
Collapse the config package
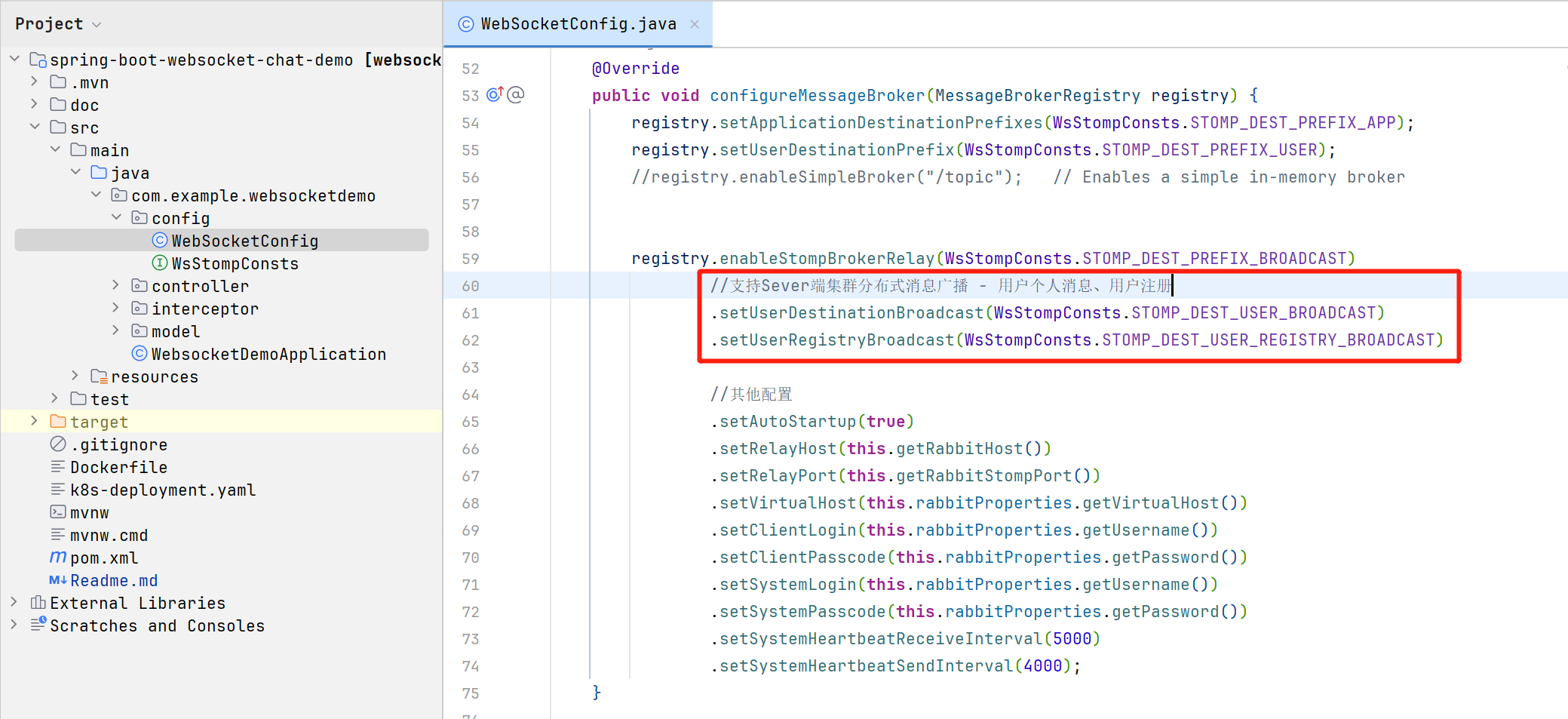tap(116, 217)
